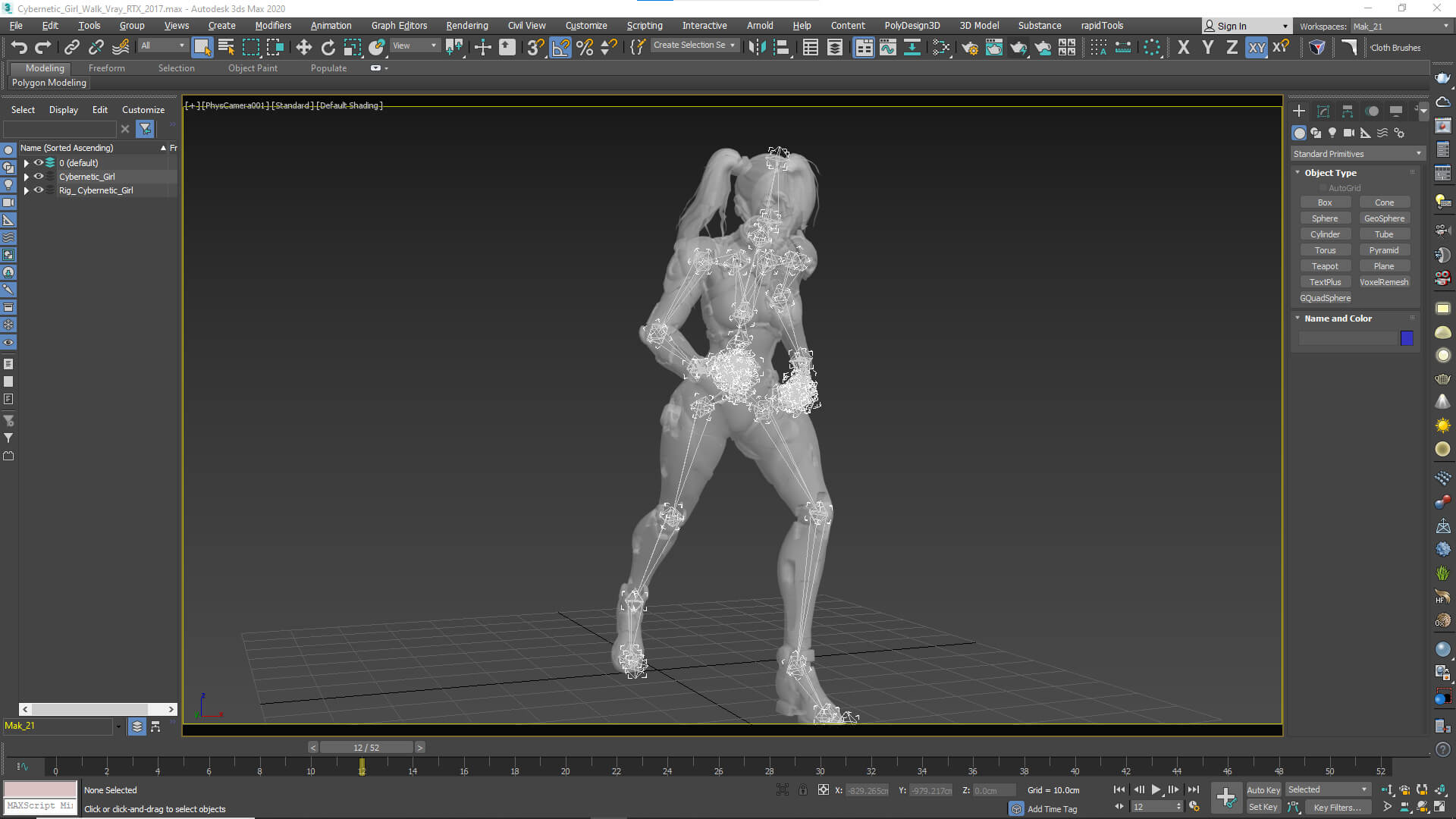1456x819 pixels.
Task: Open Select by Name list icon
Action: click(226, 47)
